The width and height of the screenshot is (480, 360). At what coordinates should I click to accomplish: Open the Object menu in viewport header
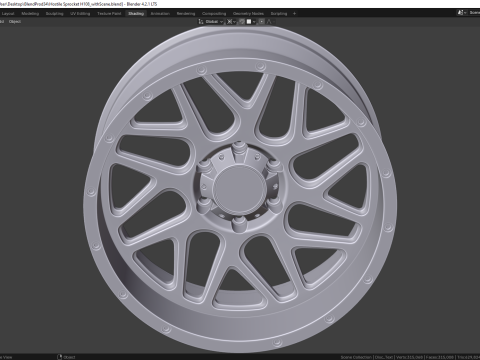(x=15, y=22)
